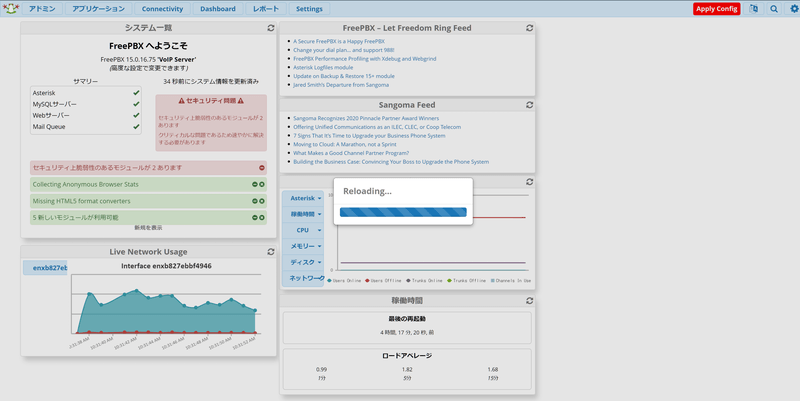
Task: Click the red security vulnerability module notice text
Action: click(107, 167)
